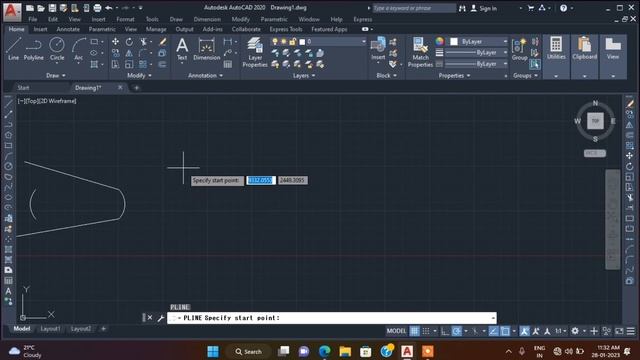Toggle annotation objects visibility in status bar
640x360 pixels.
(524, 331)
